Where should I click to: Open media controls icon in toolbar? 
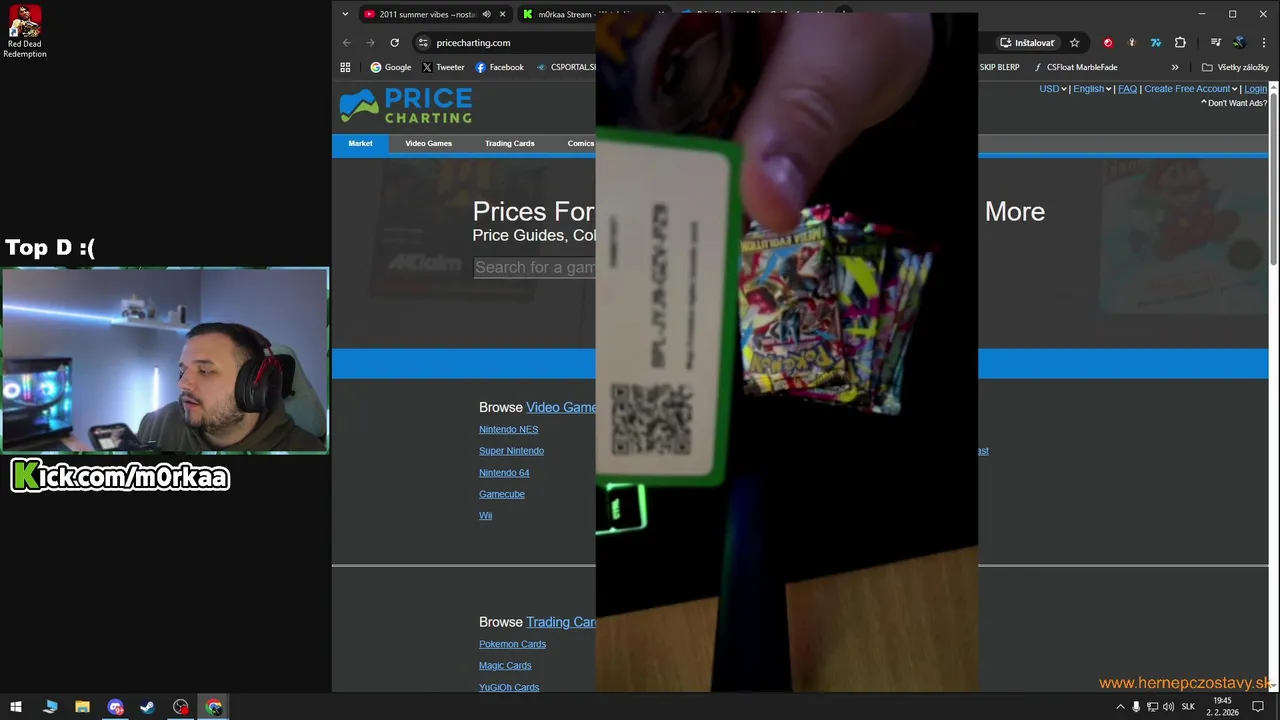[x=1215, y=43]
